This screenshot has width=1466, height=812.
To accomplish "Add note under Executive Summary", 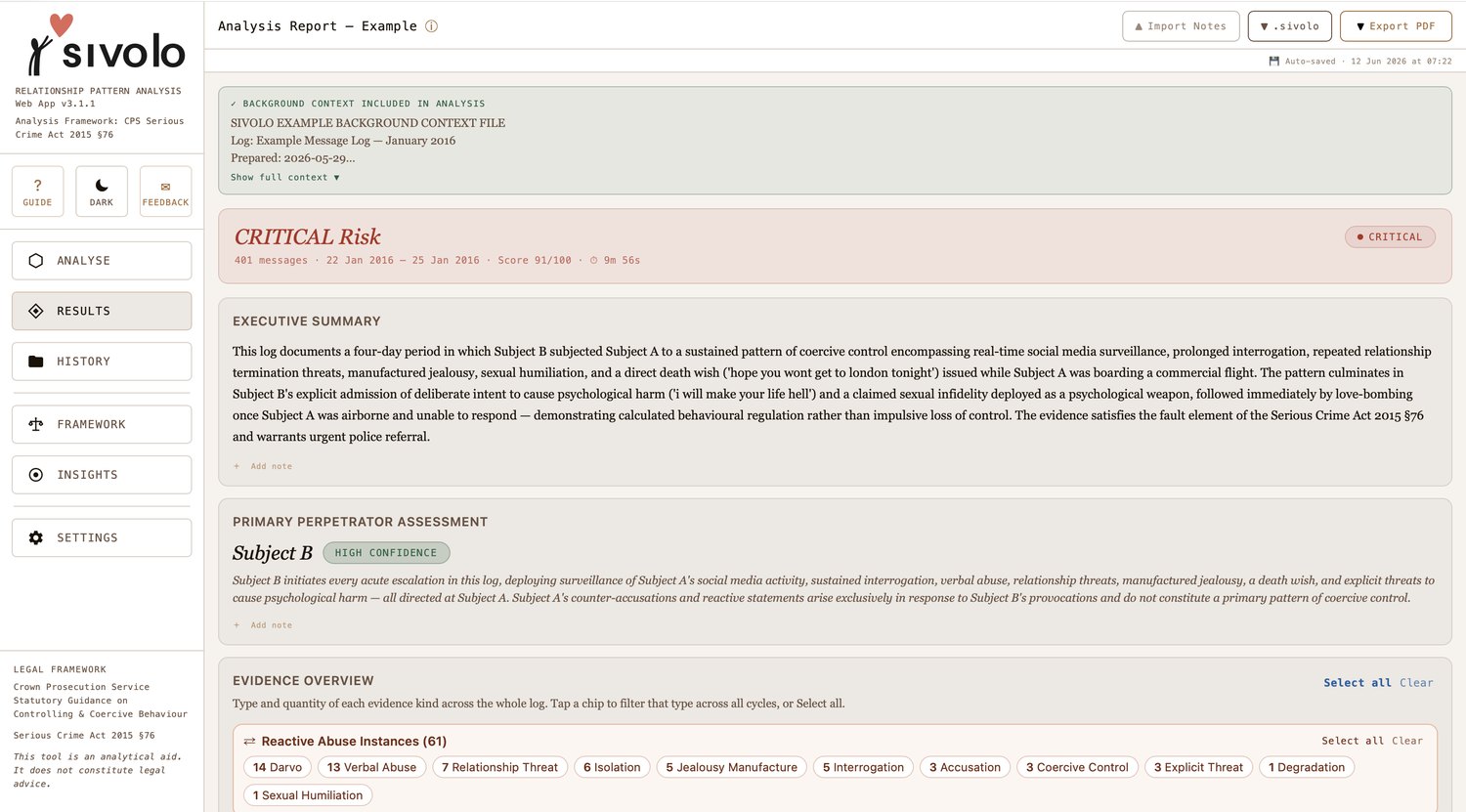I will pos(263,466).
